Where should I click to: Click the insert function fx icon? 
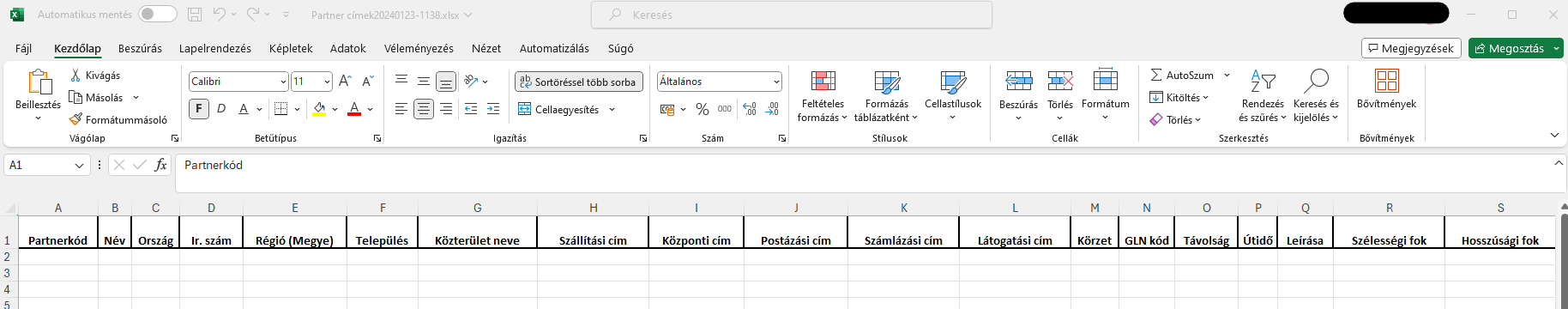[160, 165]
